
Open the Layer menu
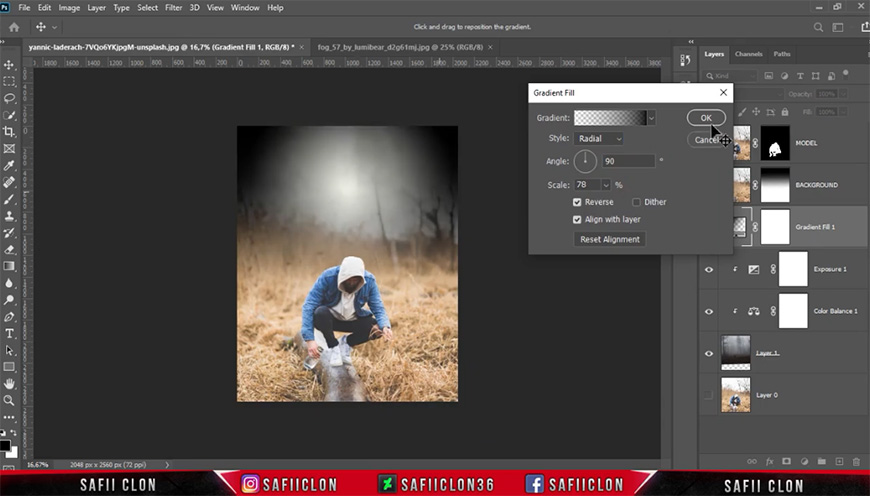coord(96,8)
